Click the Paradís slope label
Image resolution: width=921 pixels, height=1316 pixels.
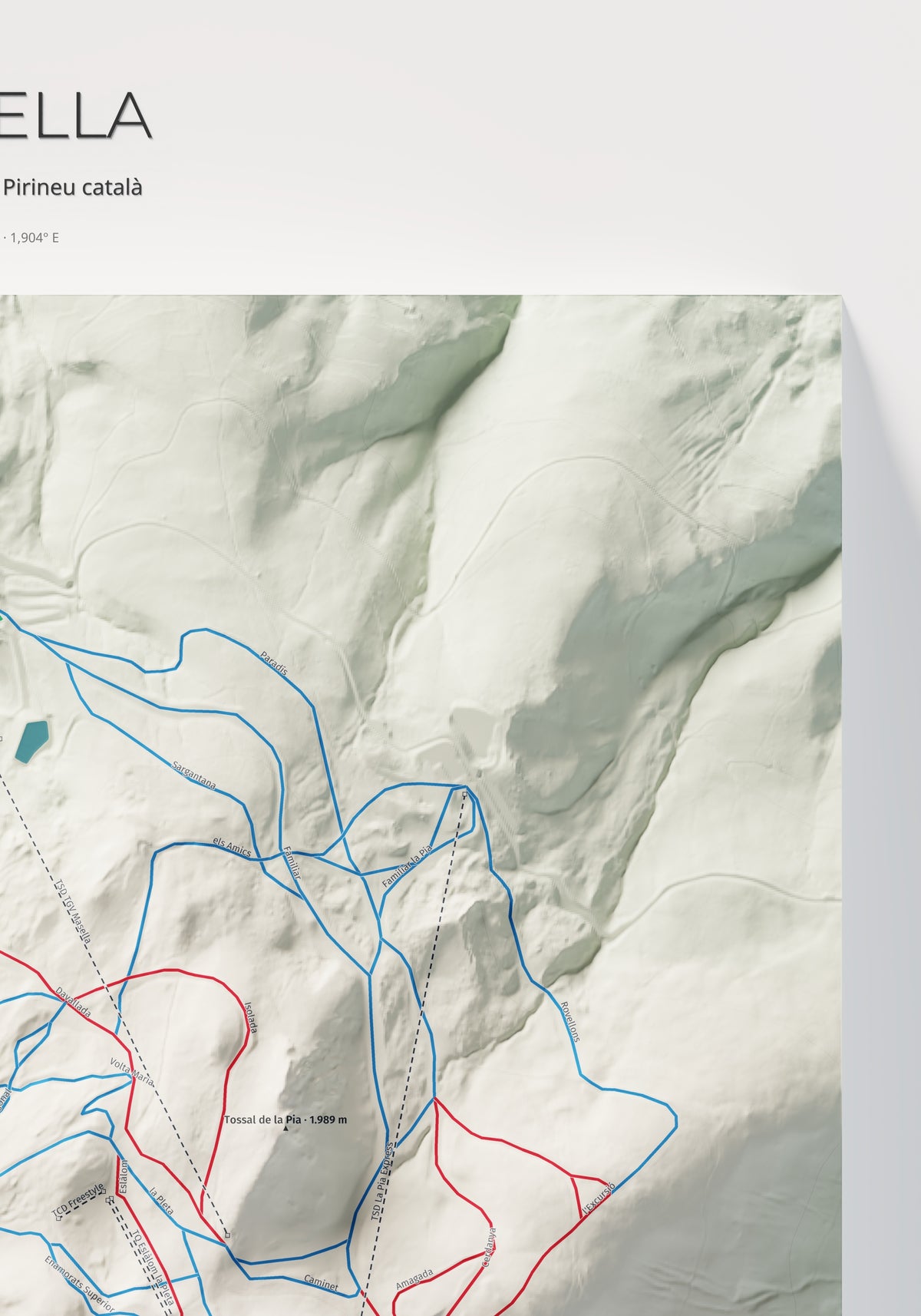[274, 663]
